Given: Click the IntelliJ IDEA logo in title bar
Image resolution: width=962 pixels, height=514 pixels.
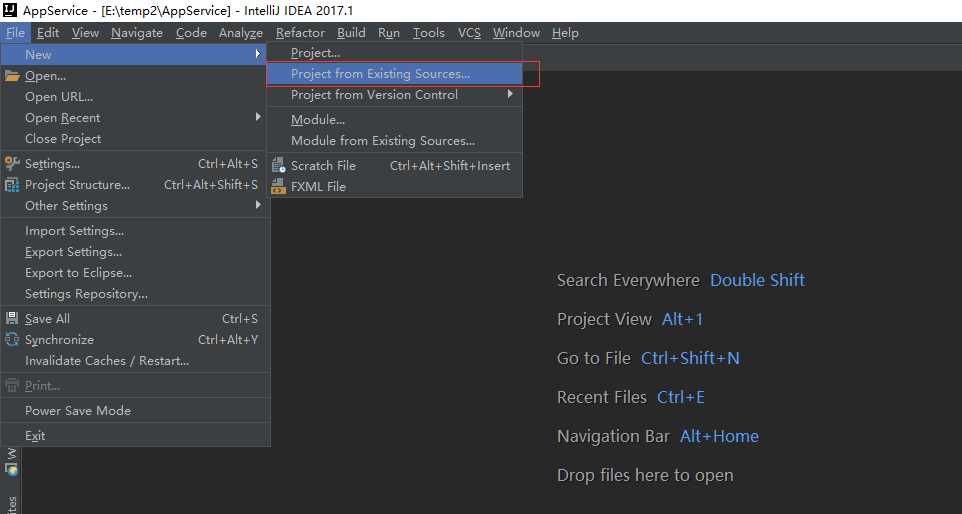Looking at the screenshot, I should [9, 10].
